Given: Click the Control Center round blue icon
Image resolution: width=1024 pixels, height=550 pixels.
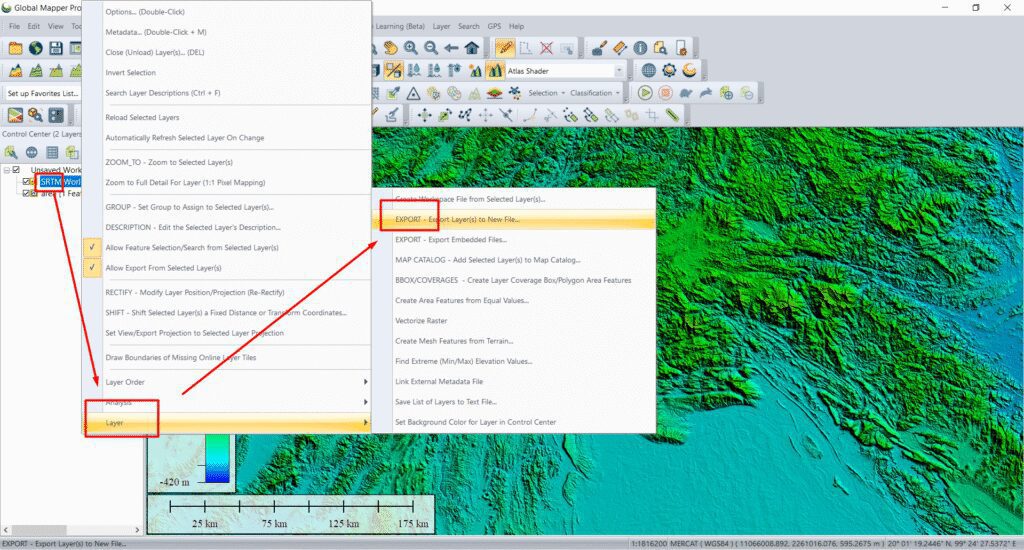Looking at the screenshot, I should tap(31, 152).
